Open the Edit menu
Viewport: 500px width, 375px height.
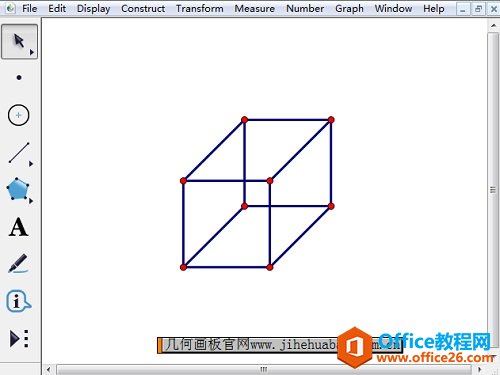point(57,8)
